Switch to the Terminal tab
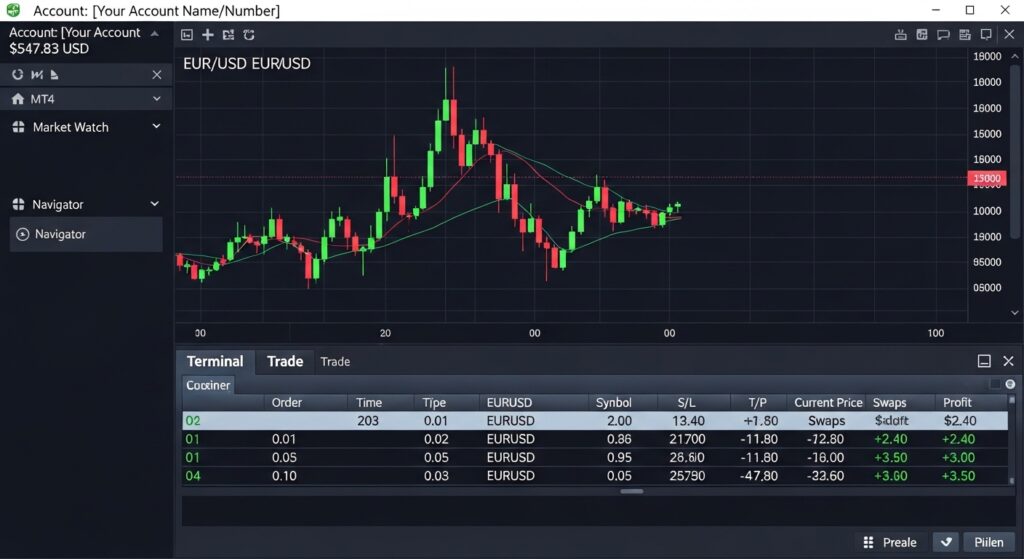The image size is (1024, 559). [215, 361]
